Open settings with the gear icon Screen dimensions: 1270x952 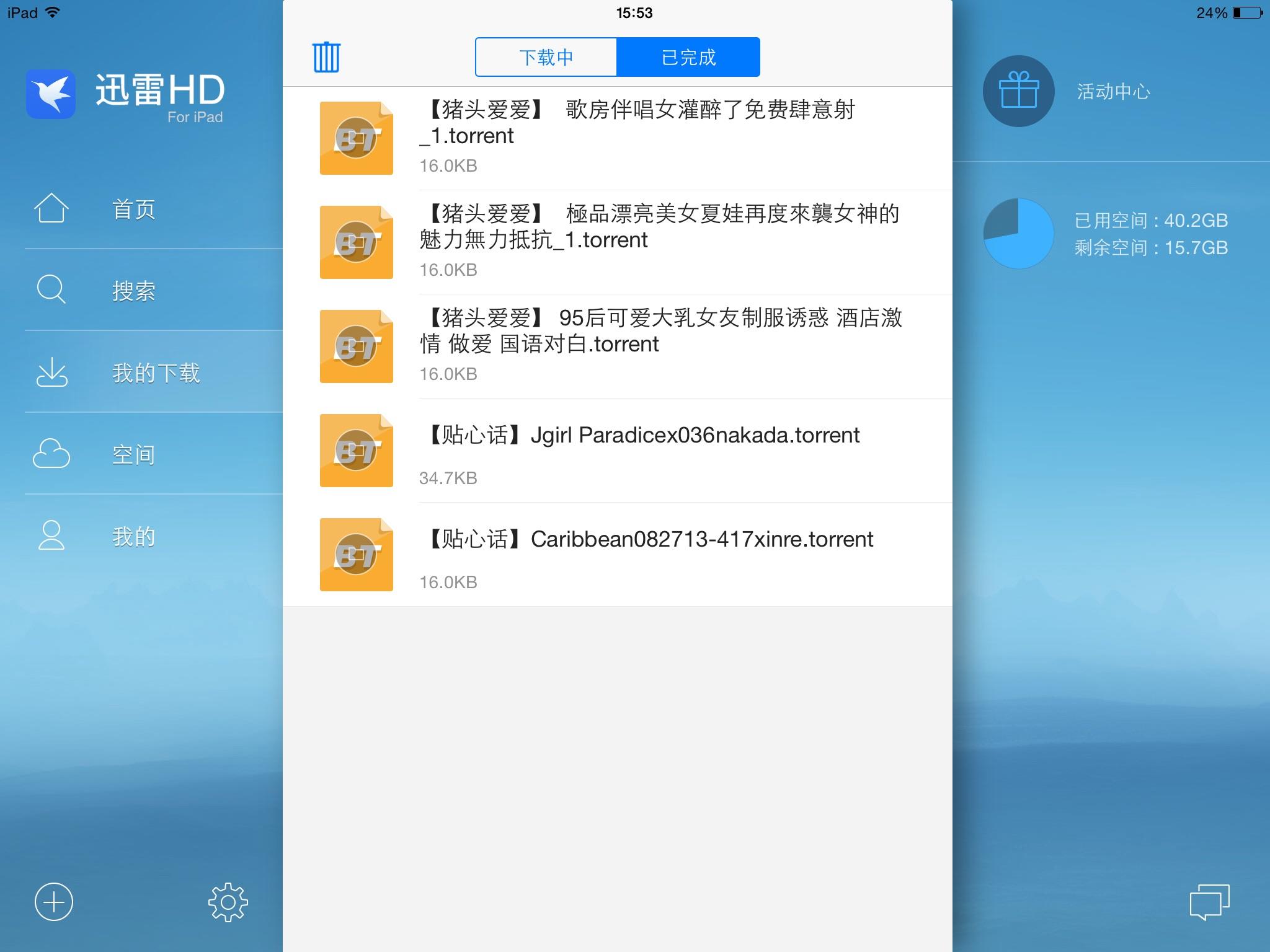tap(228, 902)
